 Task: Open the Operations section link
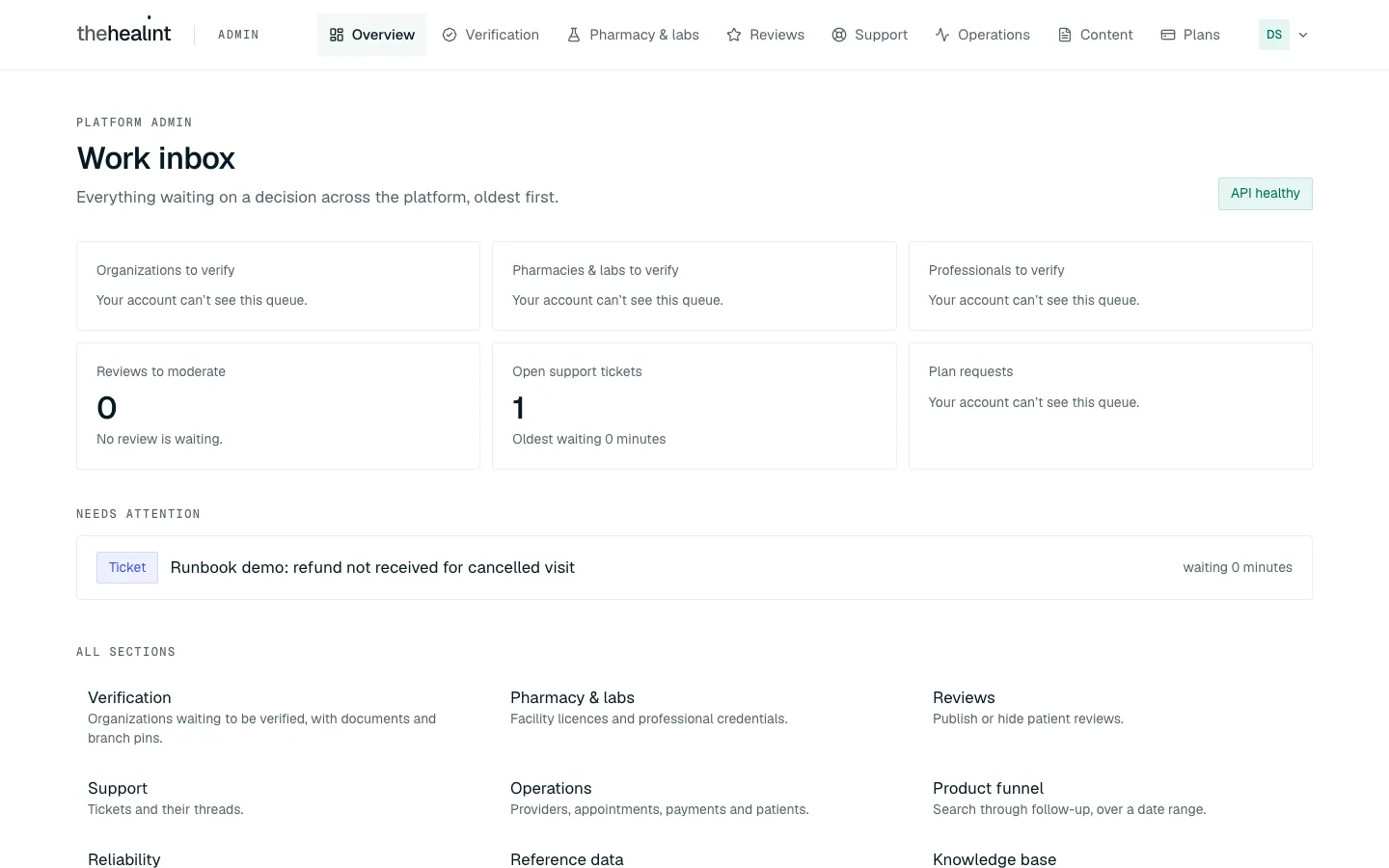(x=551, y=788)
